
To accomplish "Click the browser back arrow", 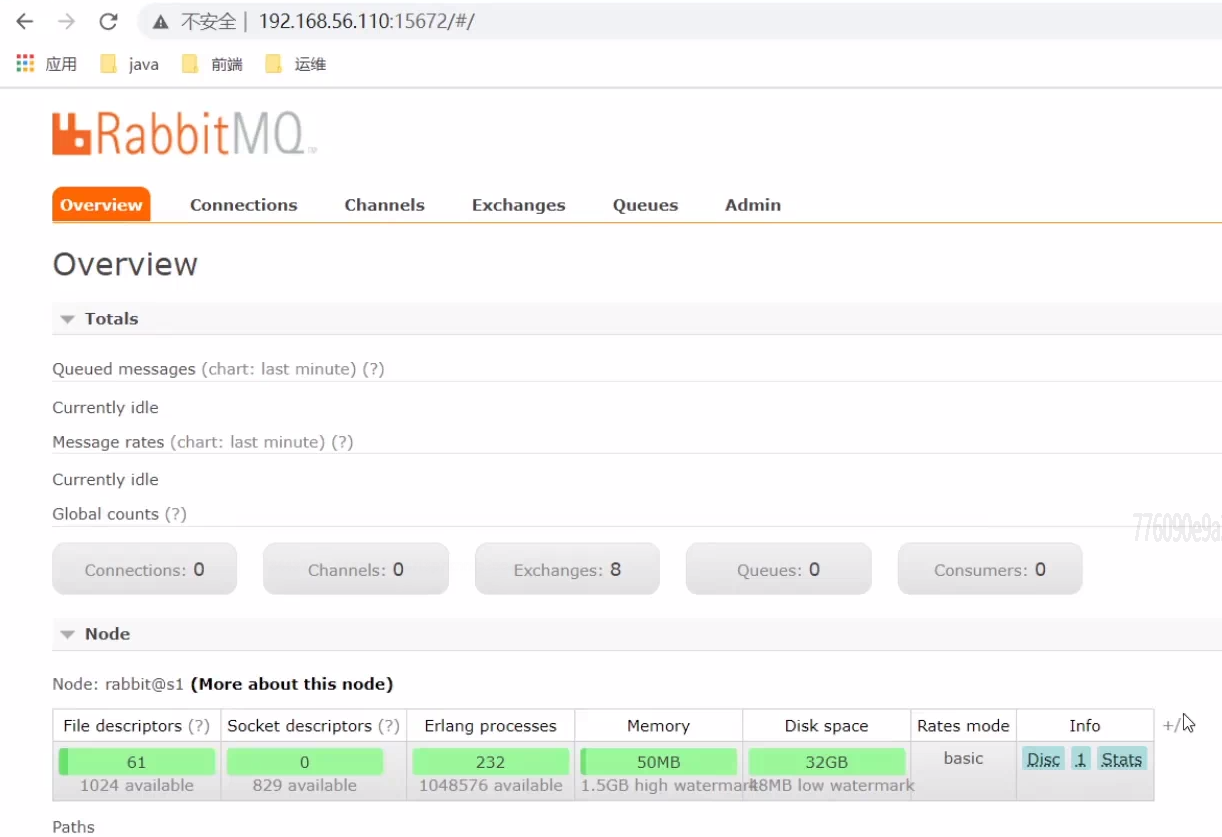I will pyautogui.click(x=24, y=21).
